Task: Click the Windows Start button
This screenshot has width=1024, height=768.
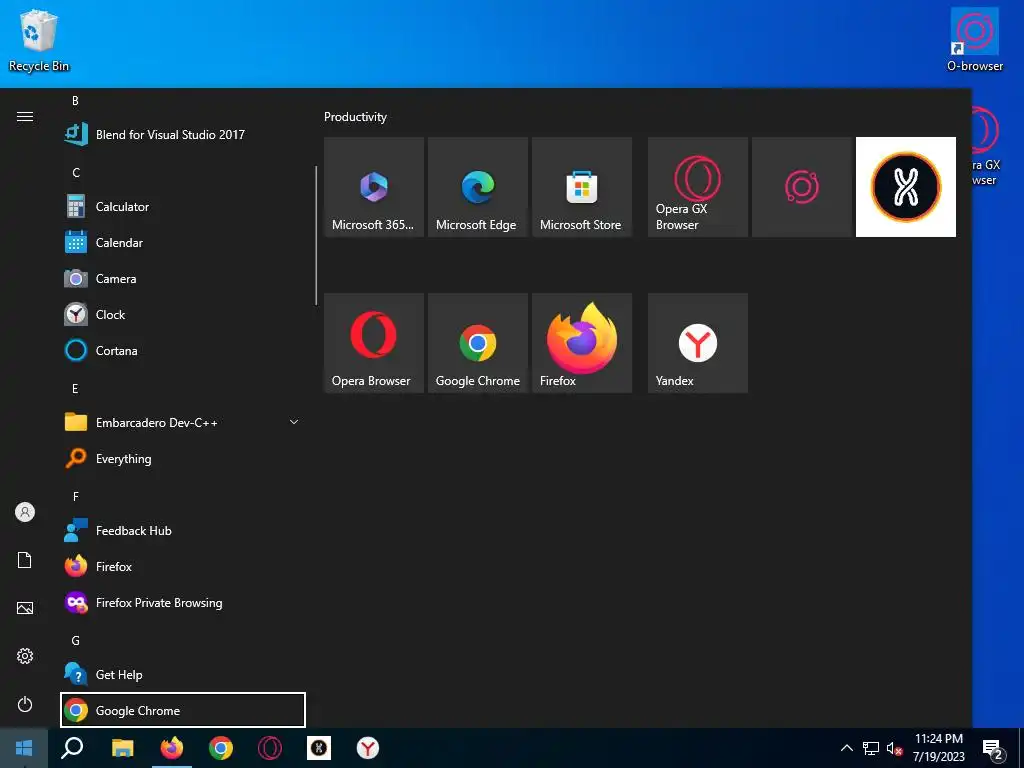Action: click(x=24, y=748)
